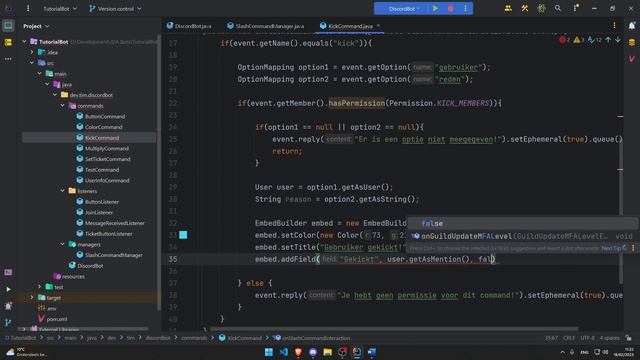Expand the target folder
Screen dimensions: 640x360
coord(32,298)
